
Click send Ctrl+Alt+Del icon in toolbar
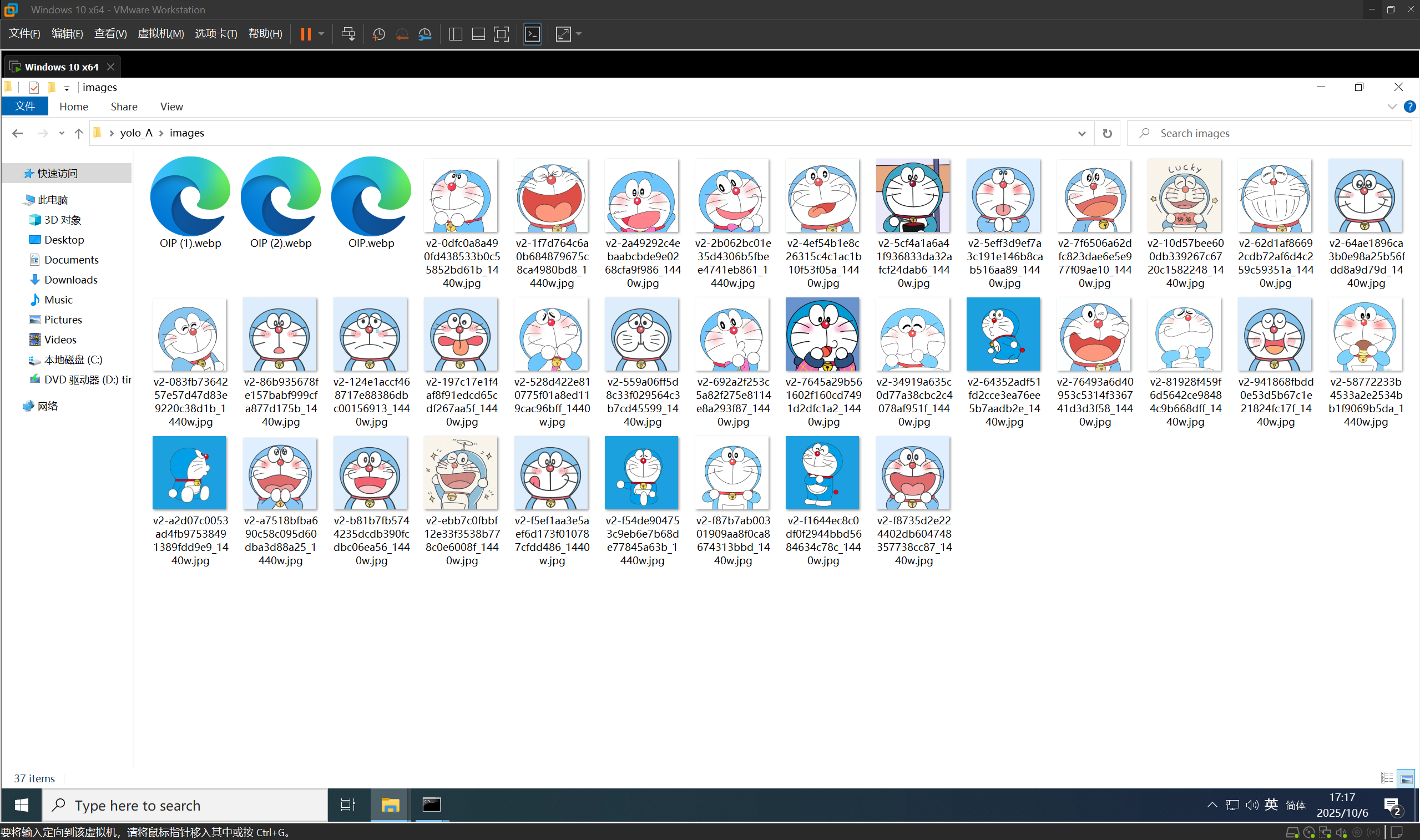[x=348, y=34]
